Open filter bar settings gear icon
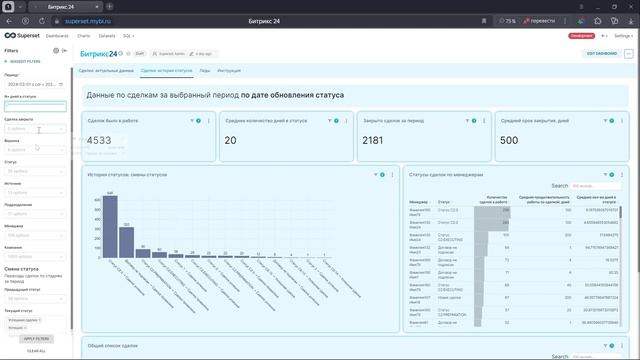640x360 pixels. click(x=56, y=51)
